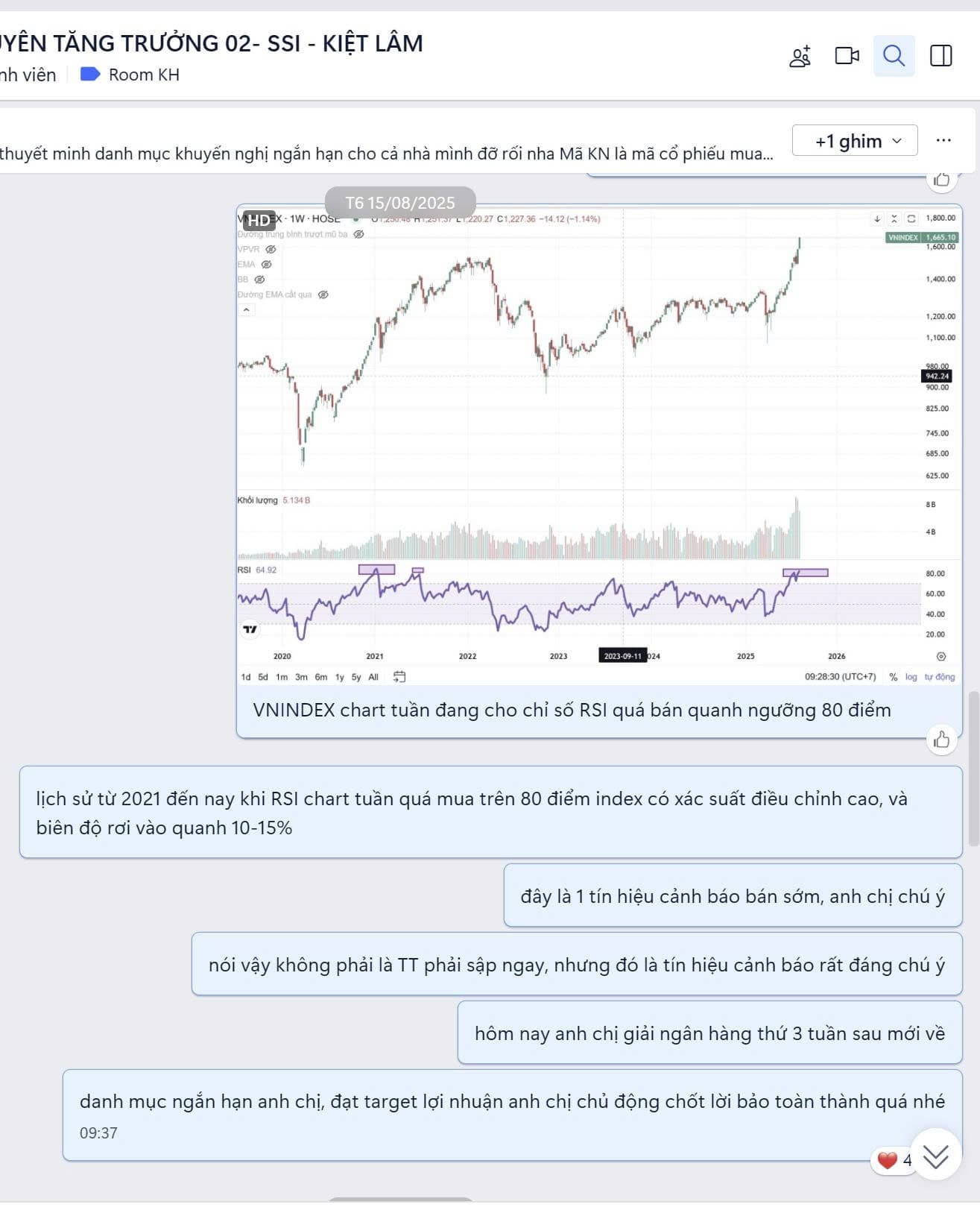Viewport: 980px width, 1216px height.
Task: Like the VNINDEX chart message
Action: pos(941,740)
